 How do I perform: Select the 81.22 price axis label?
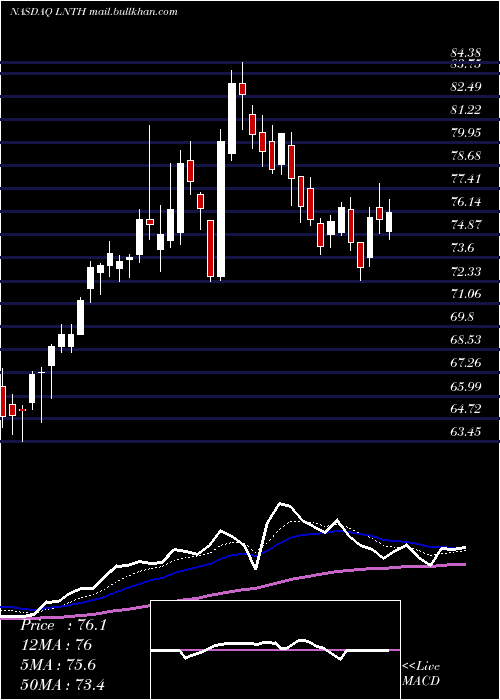coord(466,110)
